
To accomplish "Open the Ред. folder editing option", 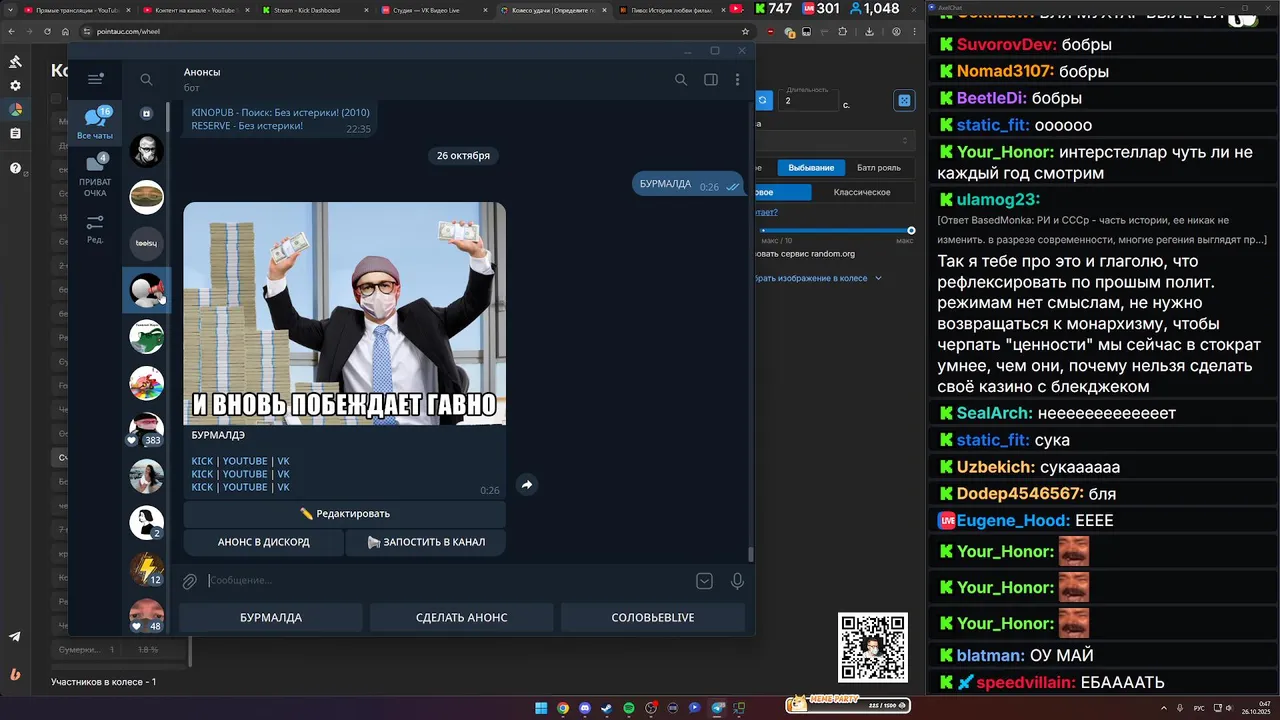I will click(x=95, y=229).
